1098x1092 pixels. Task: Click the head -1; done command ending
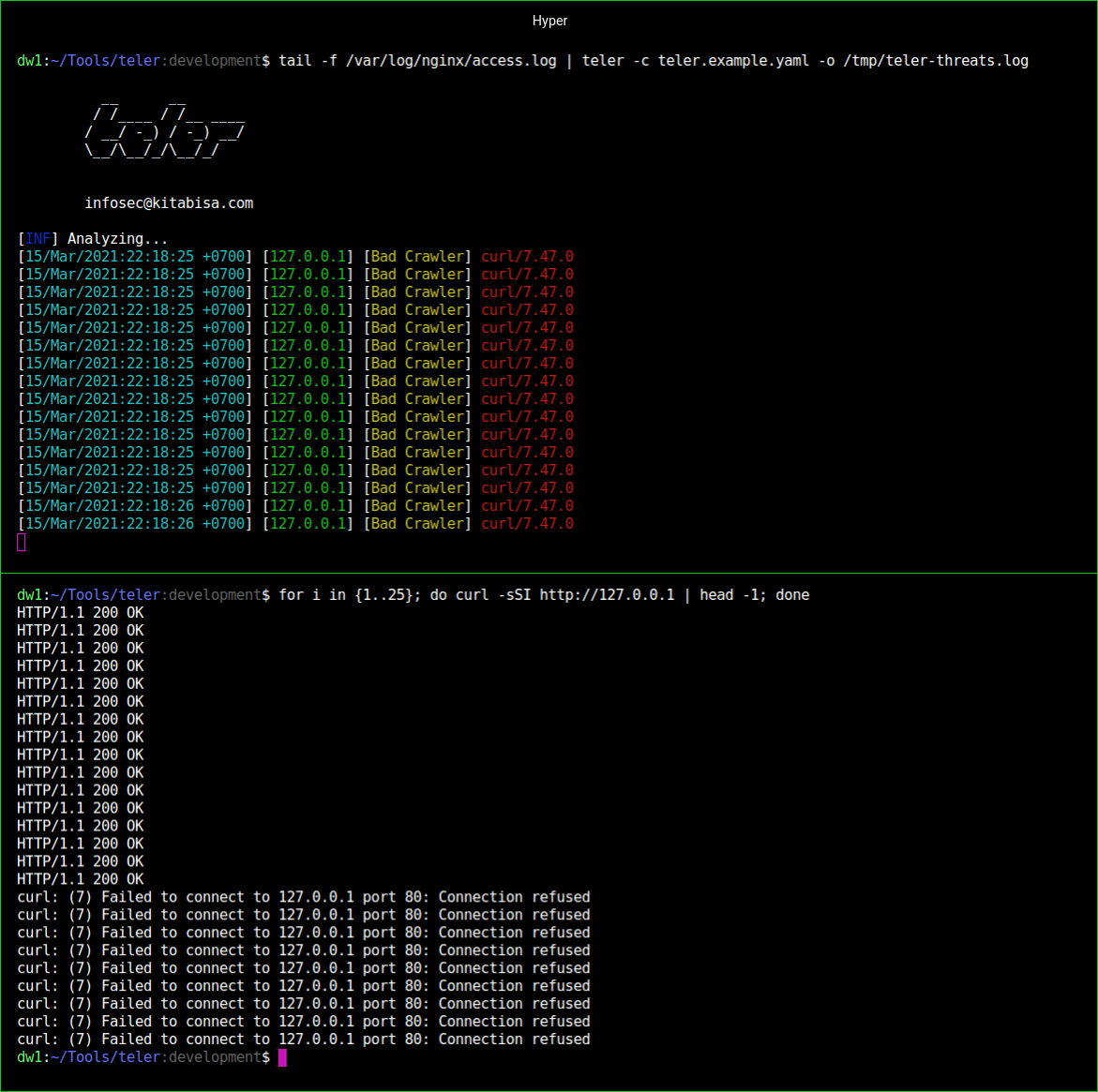[x=755, y=595]
